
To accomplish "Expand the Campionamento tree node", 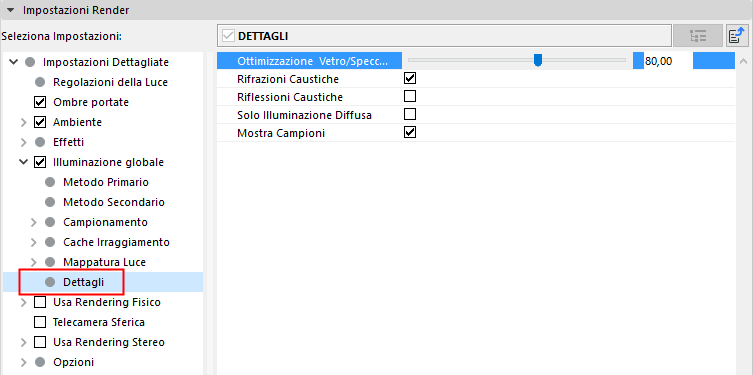I will pos(33,222).
